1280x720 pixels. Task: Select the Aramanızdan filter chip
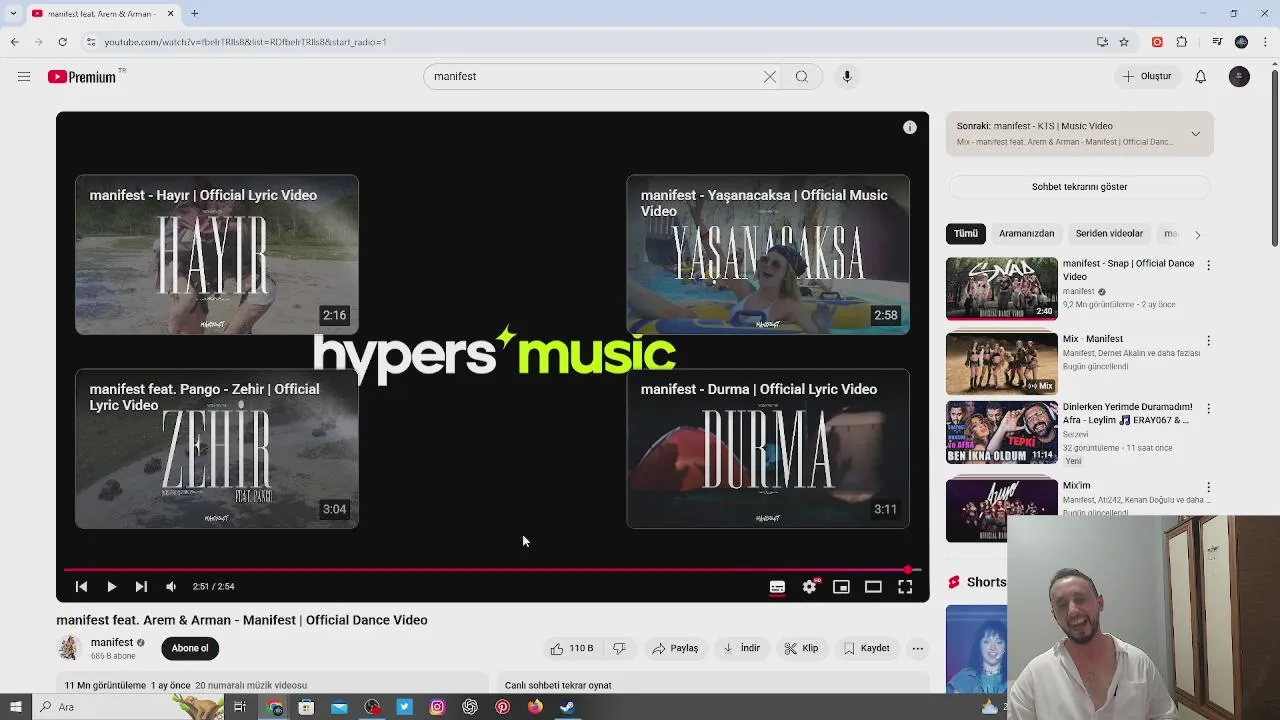1027,234
